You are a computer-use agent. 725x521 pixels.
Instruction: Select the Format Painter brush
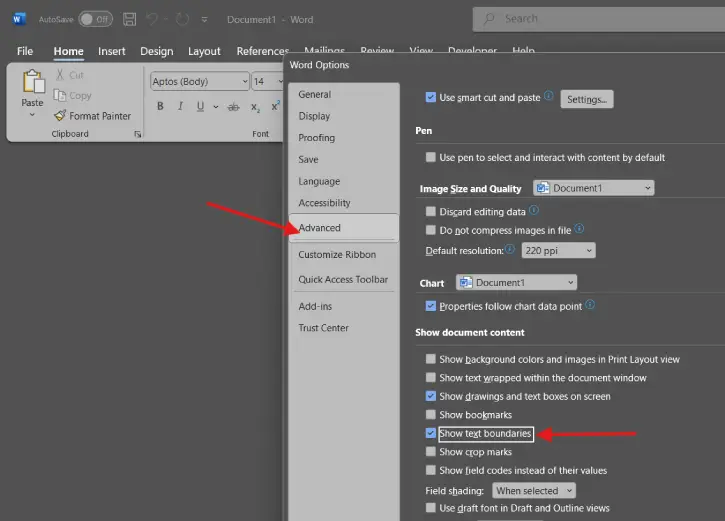tap(60, 115)
